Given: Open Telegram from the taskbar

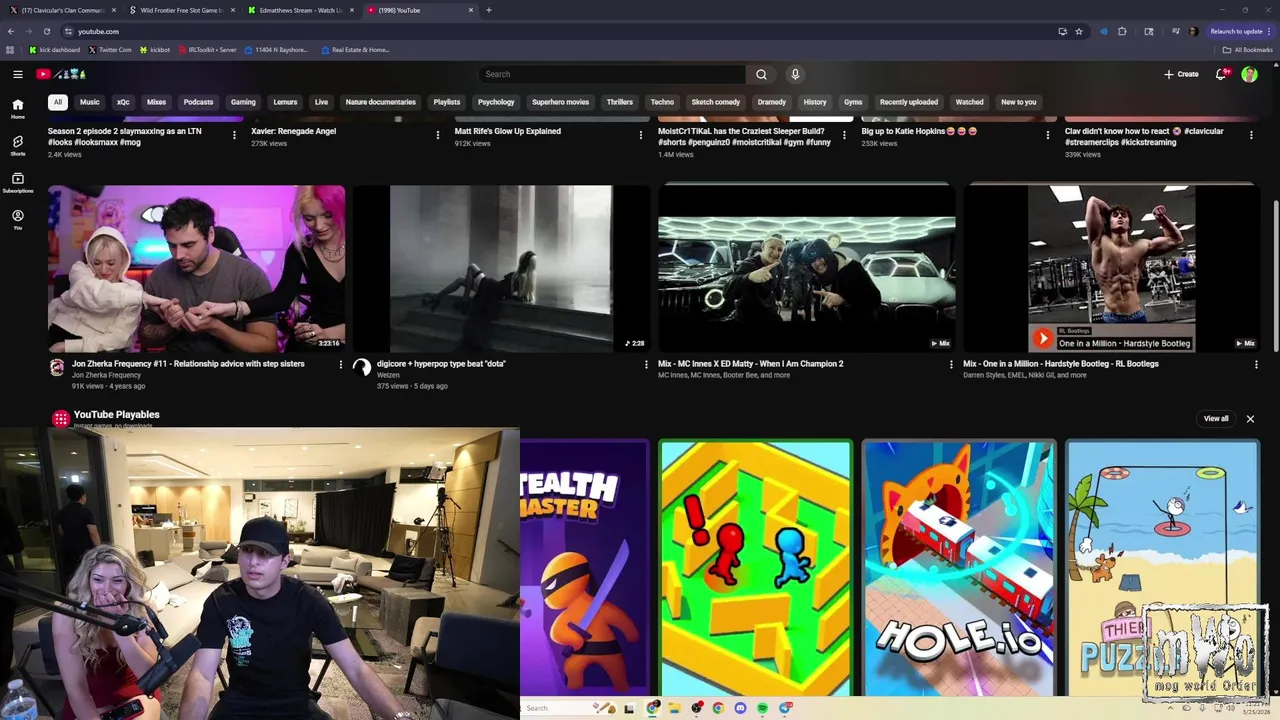Looking at the screenshot, I should pyautogui.click(x=785, y=708).
